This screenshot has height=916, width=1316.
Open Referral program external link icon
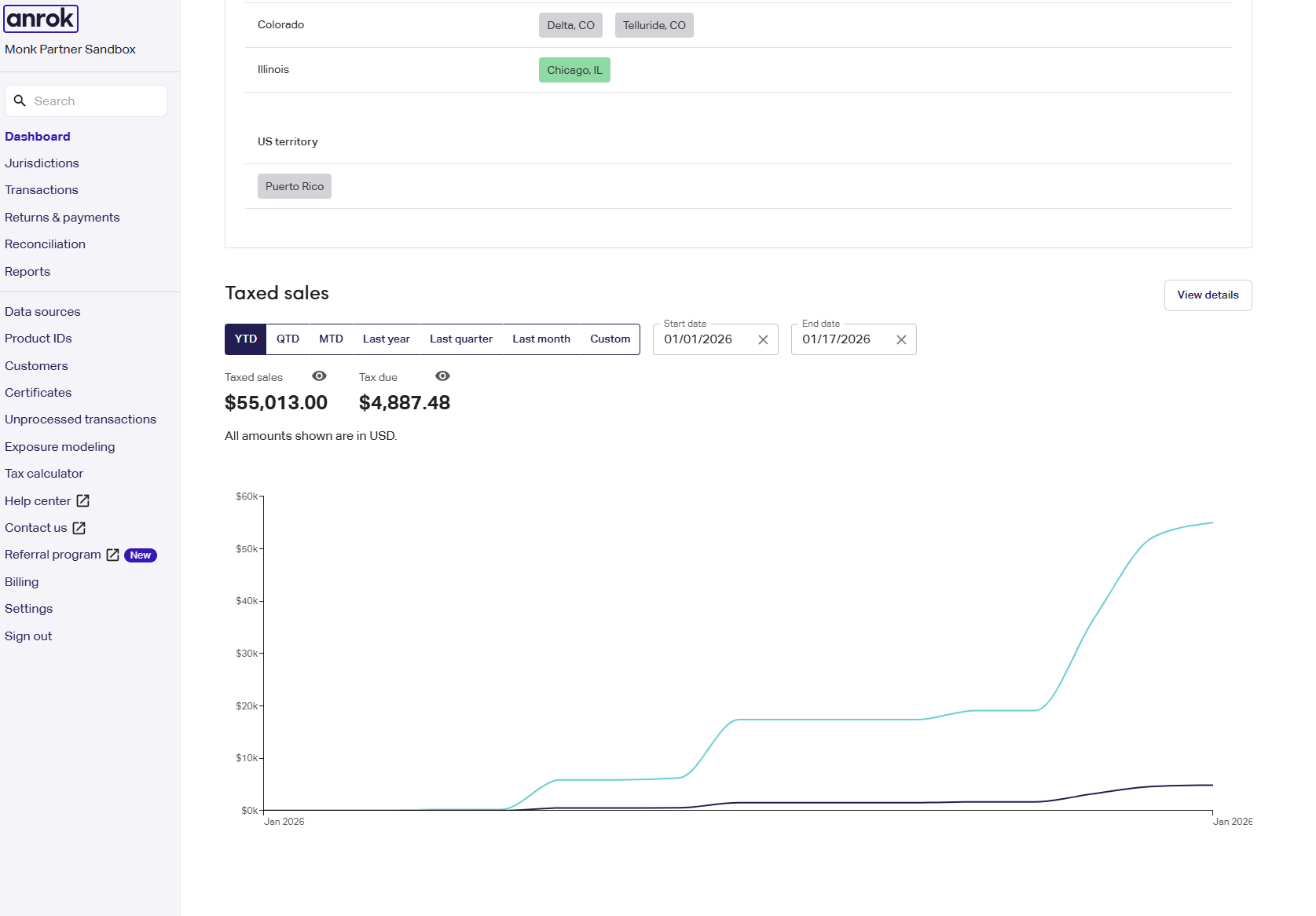tap(113, 555)
